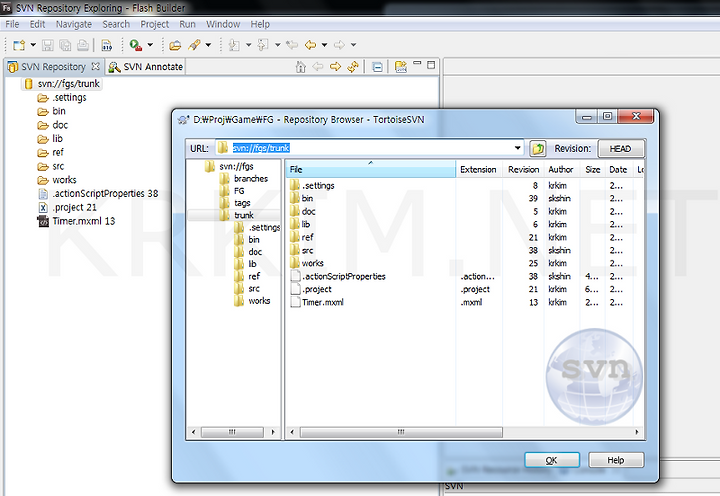This screenshot has height=496, width=720.
Task: Close the SVN Repository tab
Action: point(95,67)
